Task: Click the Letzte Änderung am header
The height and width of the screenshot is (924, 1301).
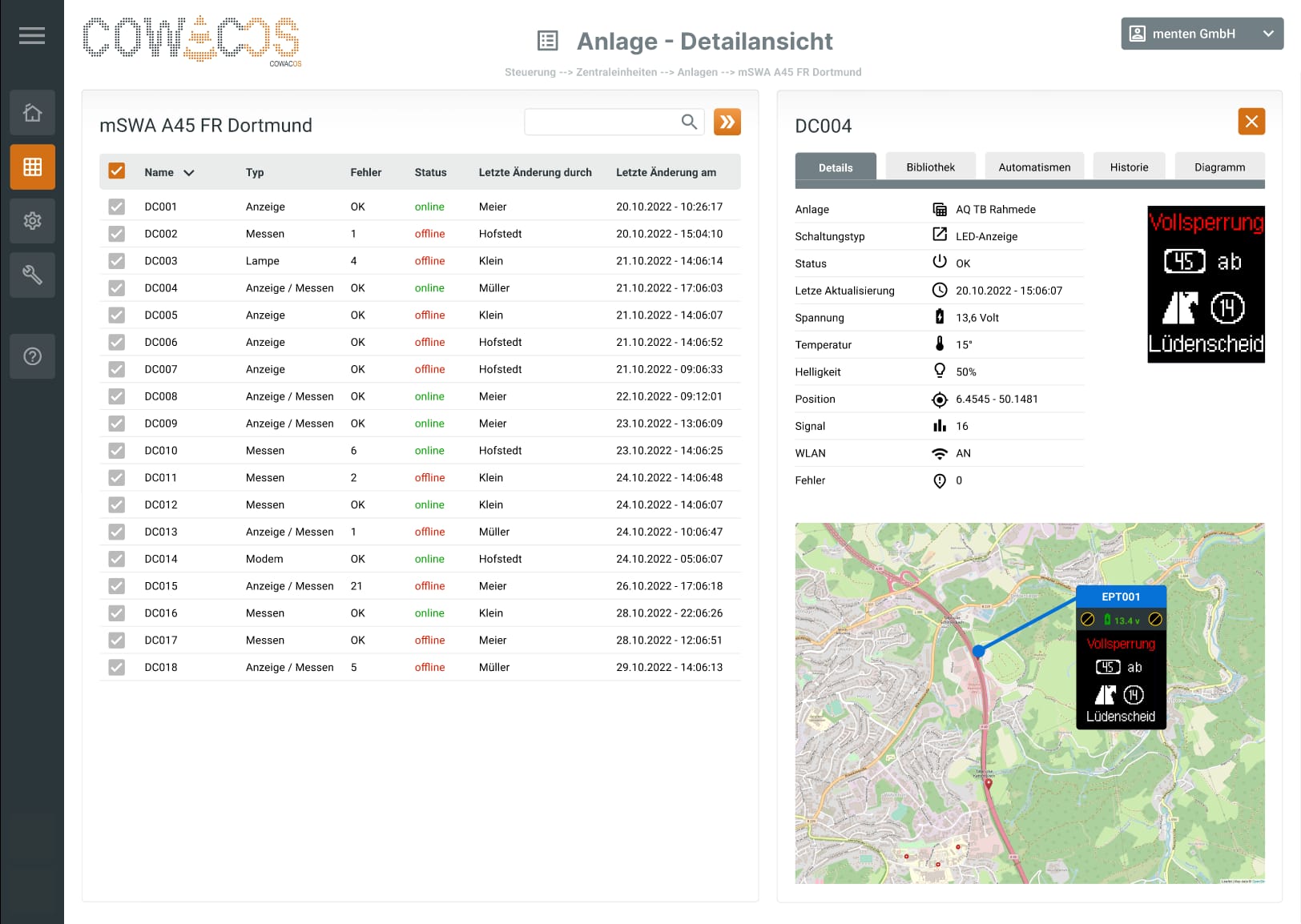Action: coord(666,172)
